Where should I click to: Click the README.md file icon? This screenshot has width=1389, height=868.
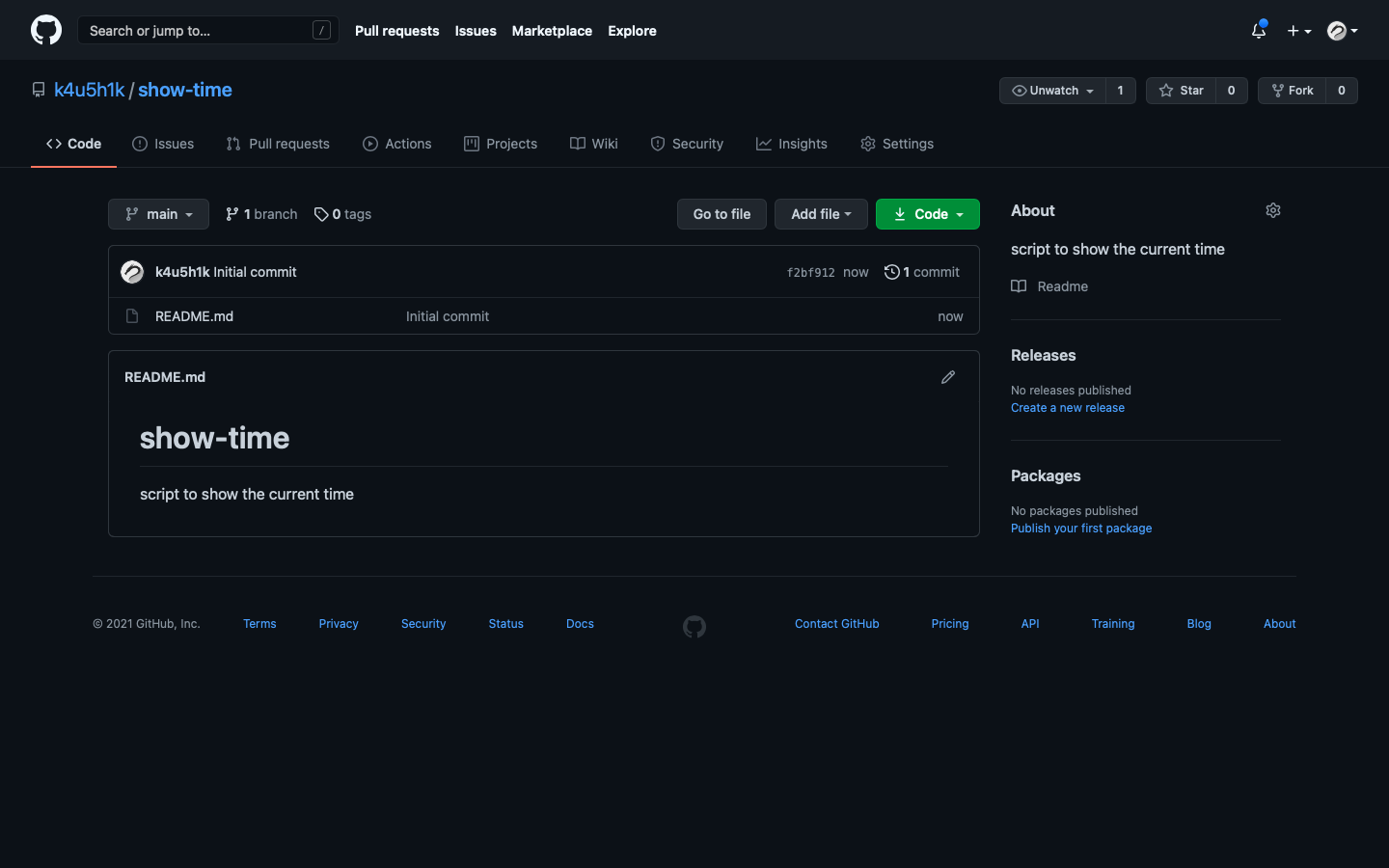click(x=132, y=316)
